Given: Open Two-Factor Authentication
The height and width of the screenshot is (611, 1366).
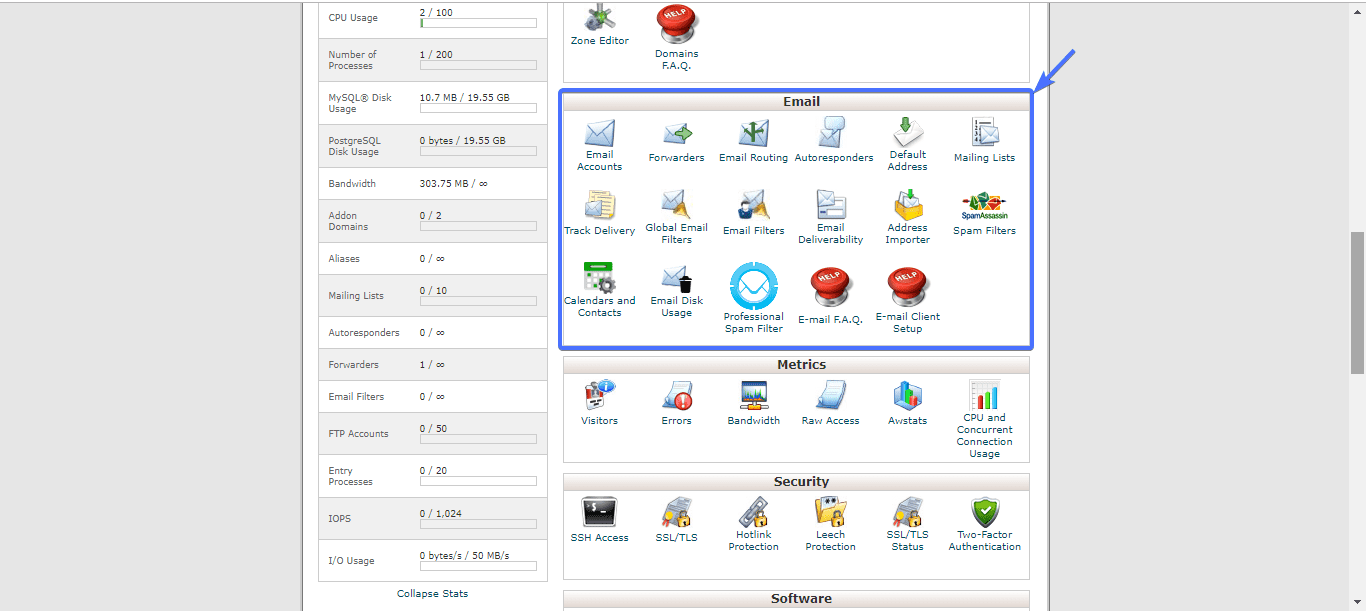Looking at the screenshot, I should coord(985,525).
